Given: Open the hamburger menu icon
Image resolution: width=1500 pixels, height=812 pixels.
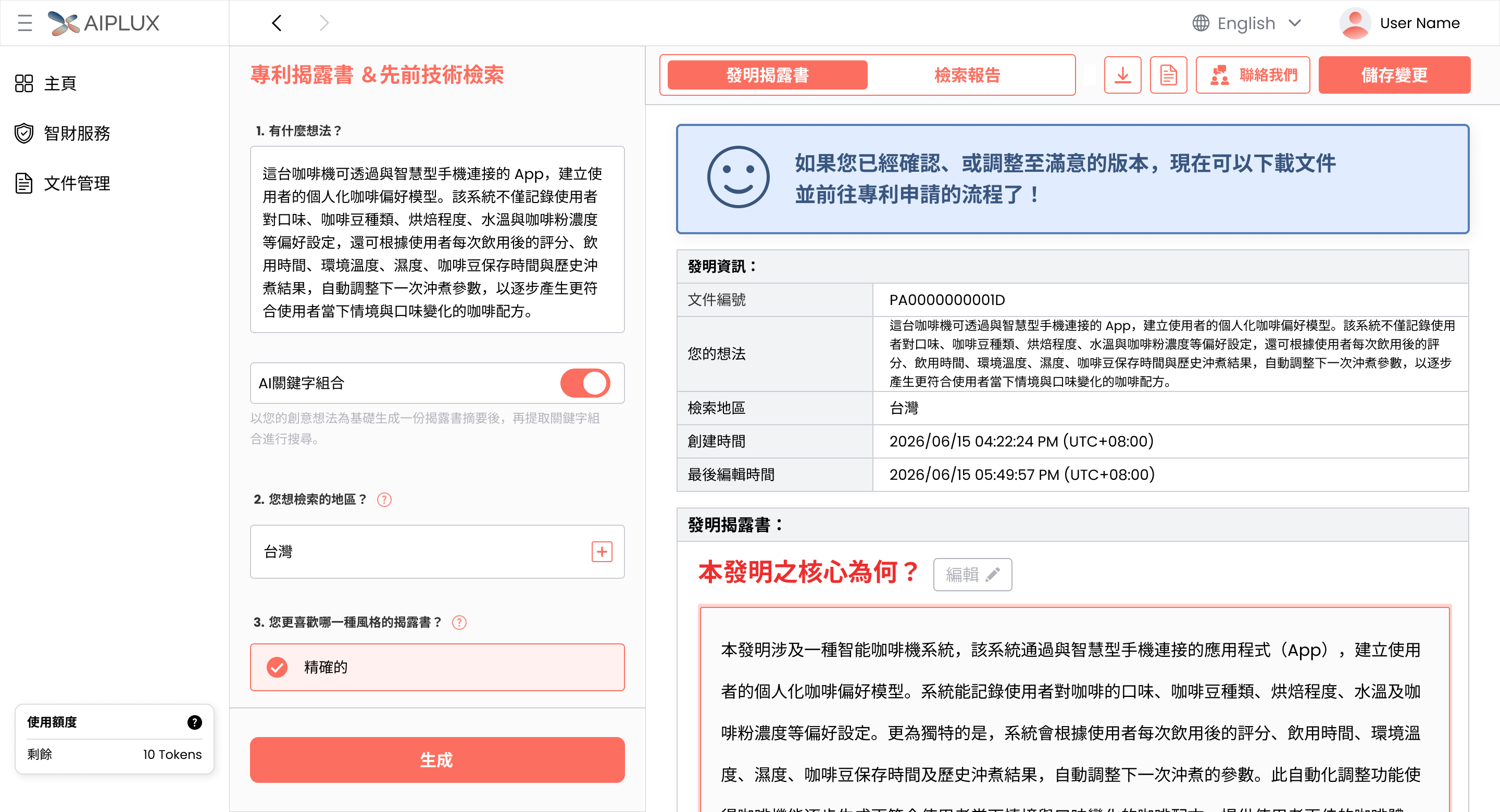Looking at the screenshot, I should pos(25,23).
